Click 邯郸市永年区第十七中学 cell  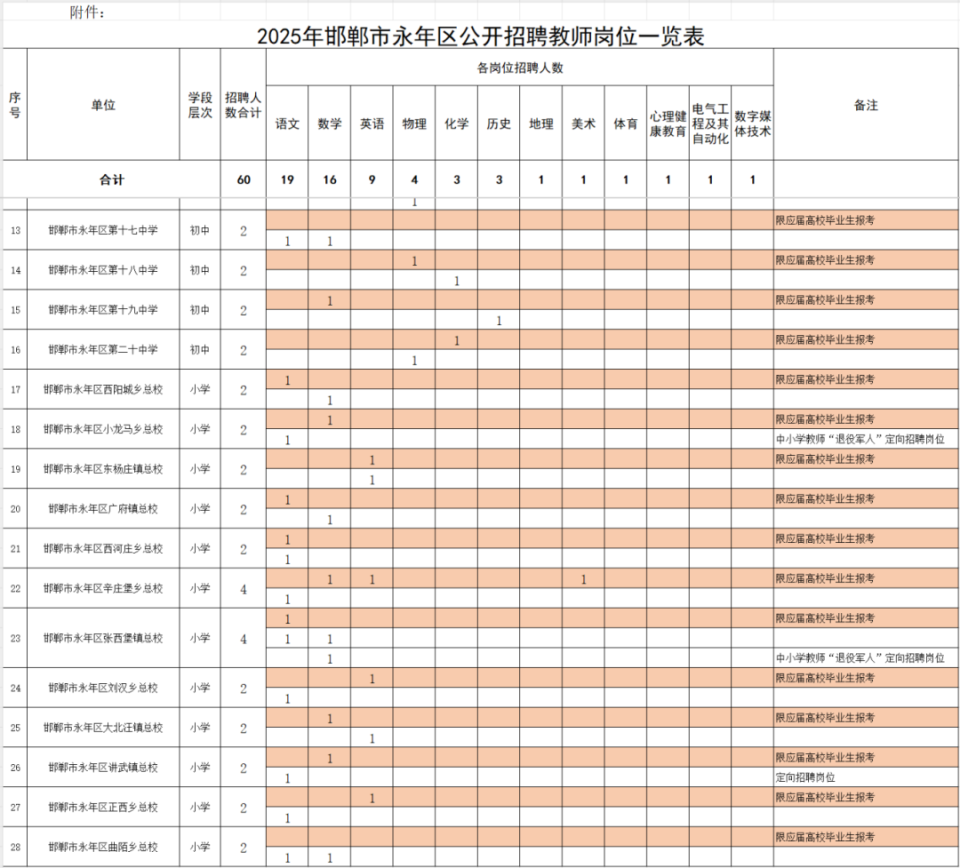pyautogui.click(x=103, y=230)
